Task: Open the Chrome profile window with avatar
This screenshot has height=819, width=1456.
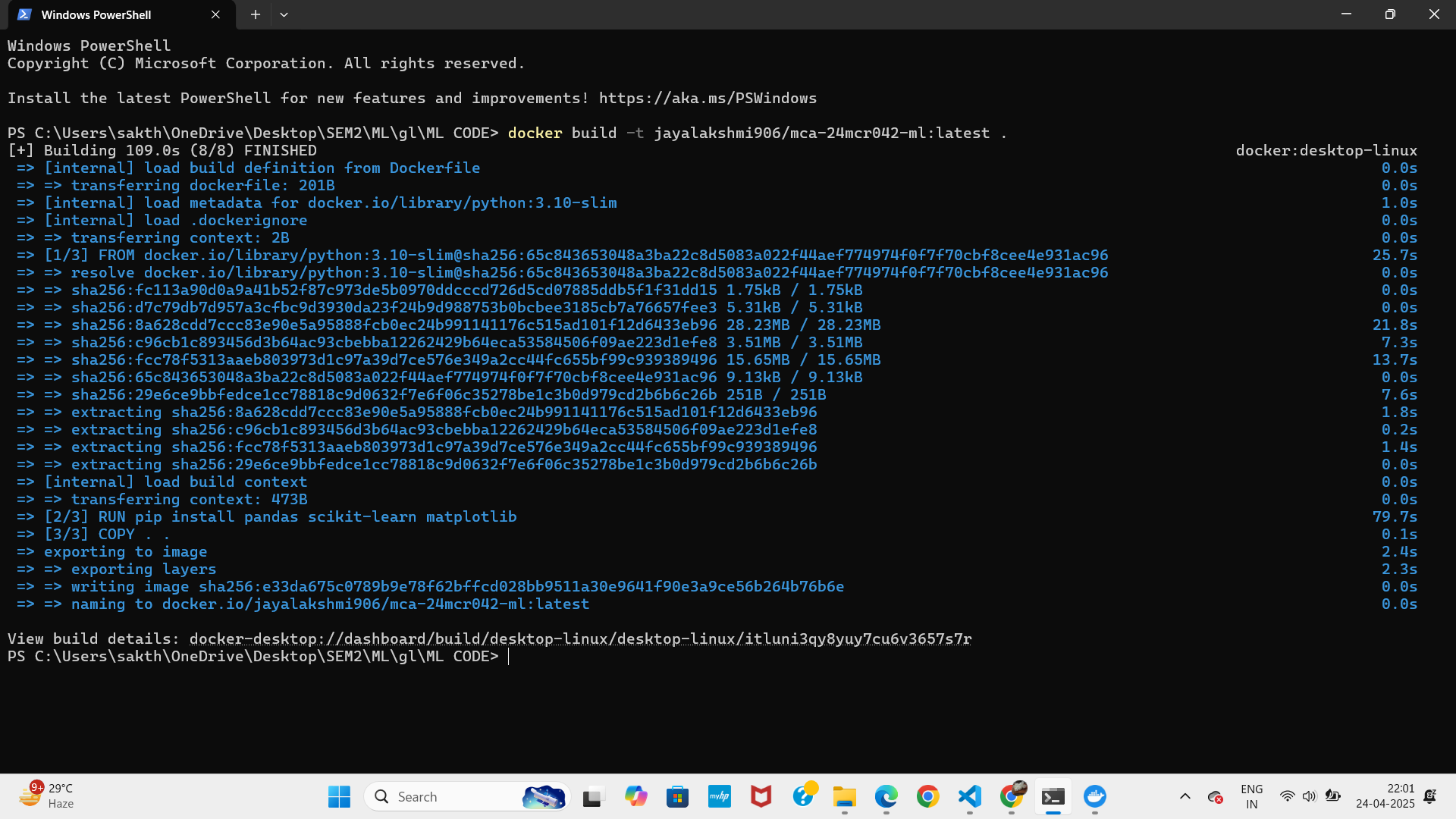Action: tap(1012, 796)
